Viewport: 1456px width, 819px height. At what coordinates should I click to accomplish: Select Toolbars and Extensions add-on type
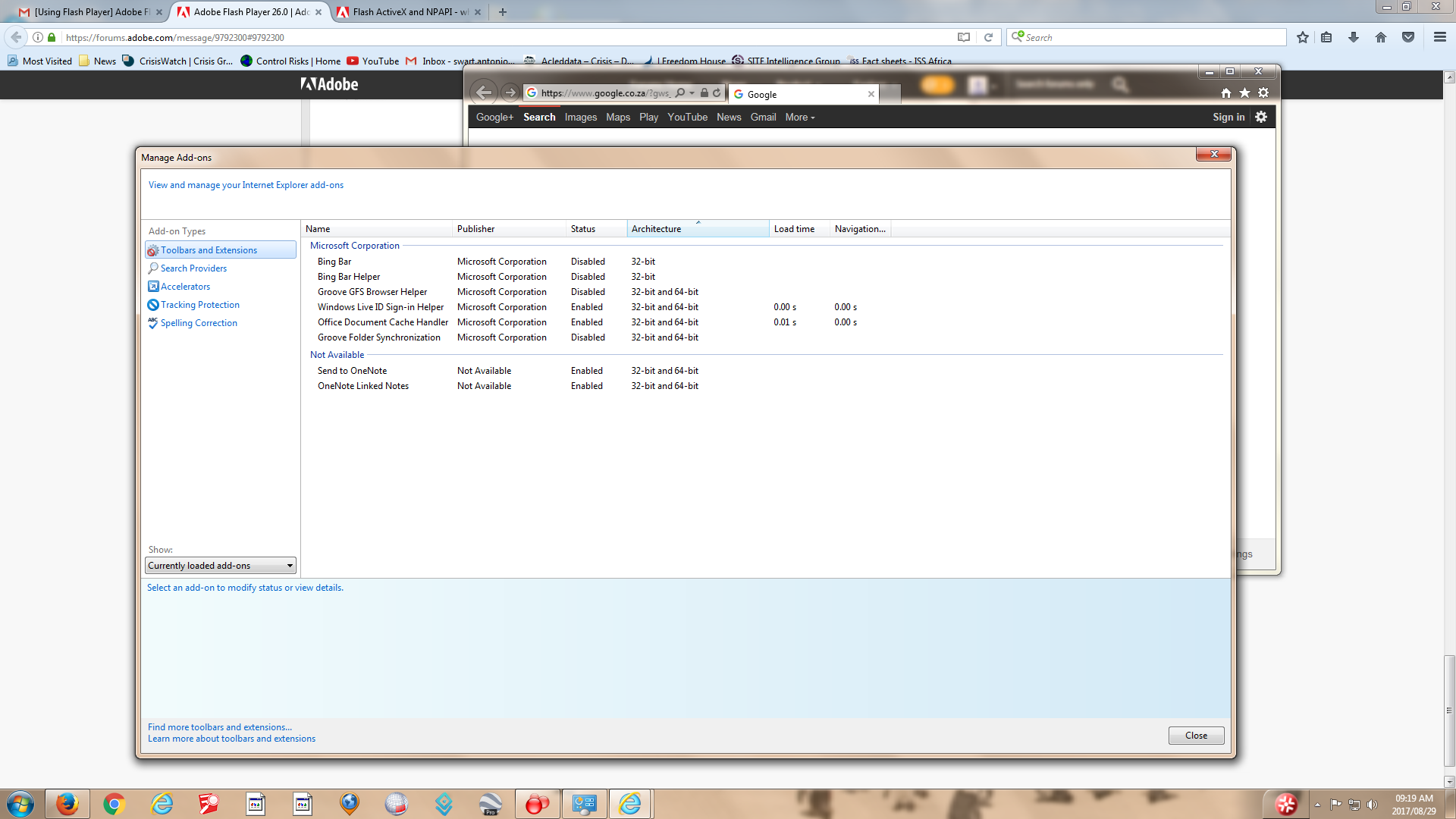209,250
